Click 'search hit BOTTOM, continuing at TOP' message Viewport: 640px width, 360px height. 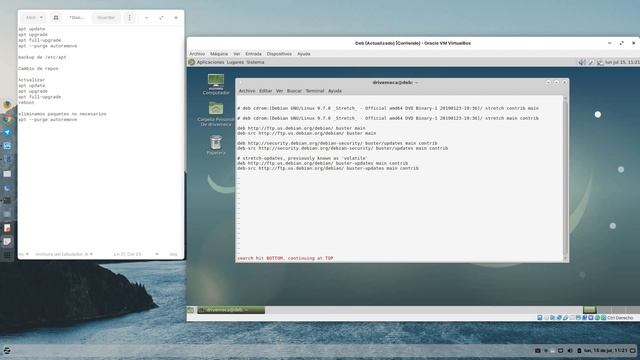[285, 258]
